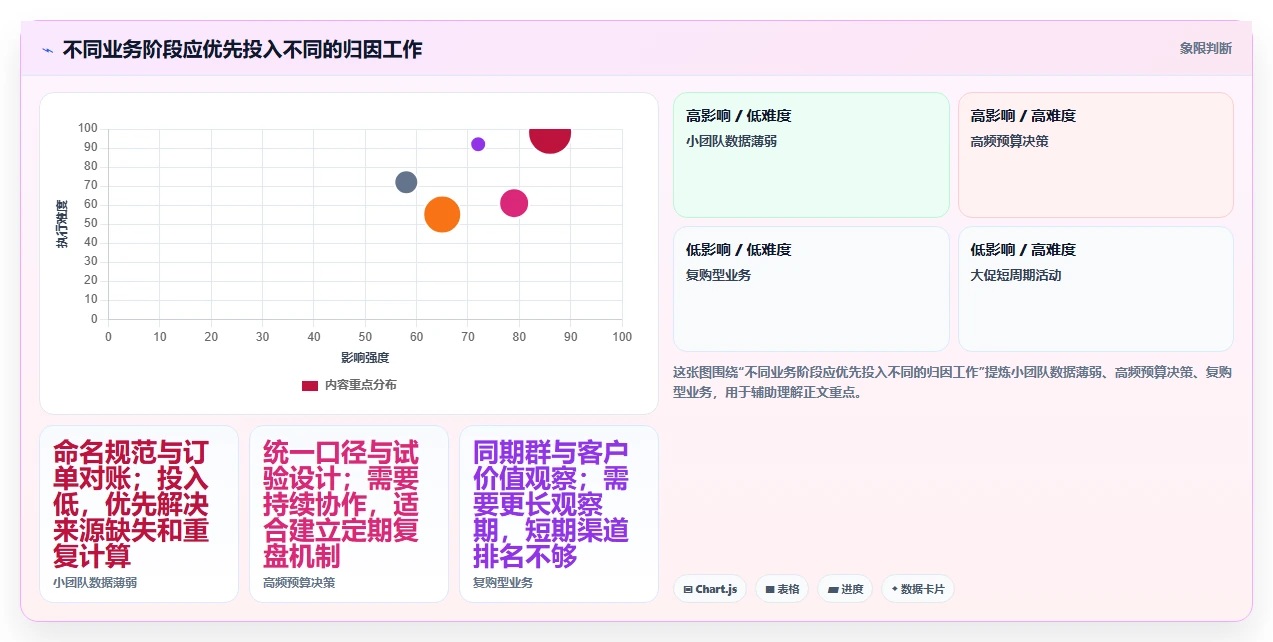Screen dimensions: 1273x642
Task: Click the orange bubble in chart
Action: point(442,214)
